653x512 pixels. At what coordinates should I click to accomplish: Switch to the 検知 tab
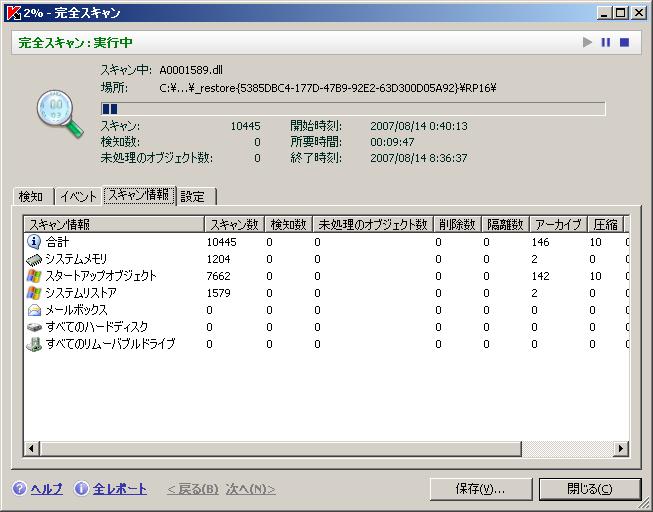[x=31, y=197]
